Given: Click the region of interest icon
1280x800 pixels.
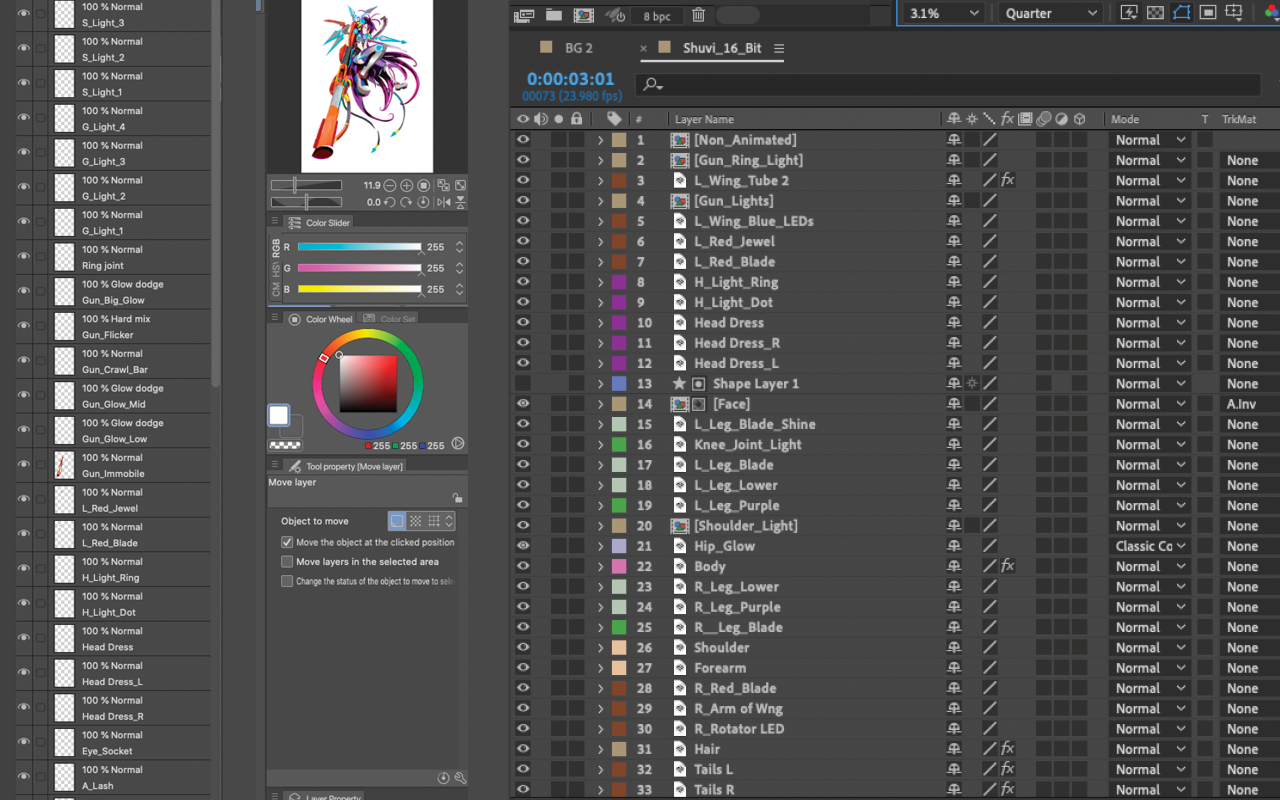Looking at the screenshot, I should [1207, 12].
